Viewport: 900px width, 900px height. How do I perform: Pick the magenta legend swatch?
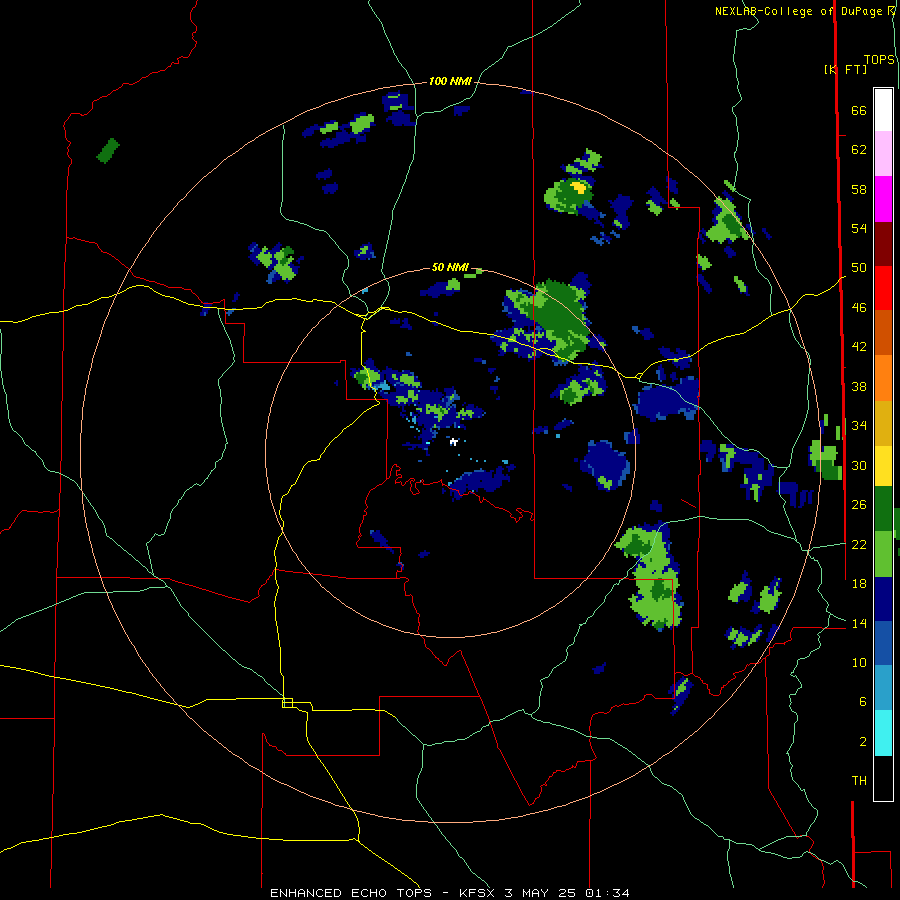tap(883, 199)
